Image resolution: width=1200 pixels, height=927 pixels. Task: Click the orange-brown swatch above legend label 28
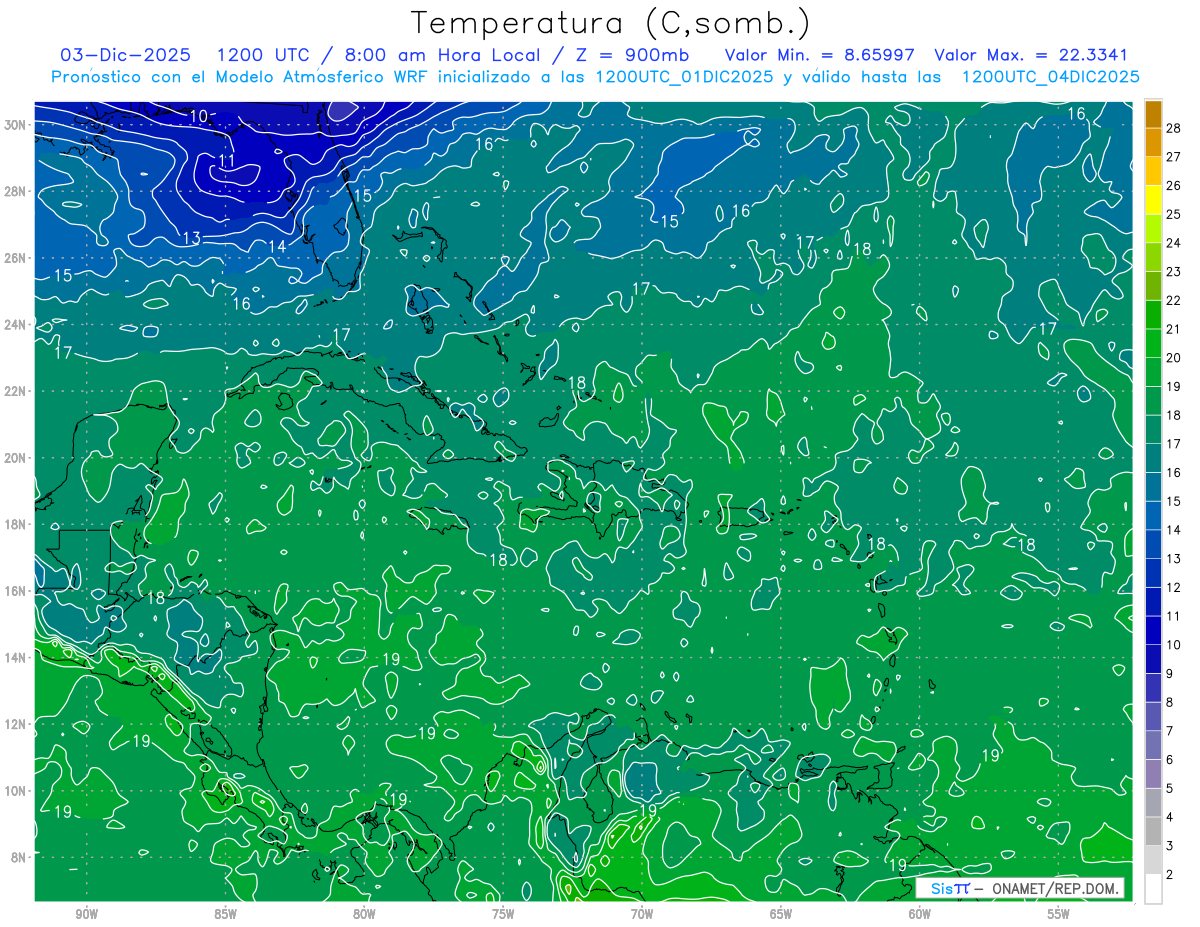[x=1153, y=113]
